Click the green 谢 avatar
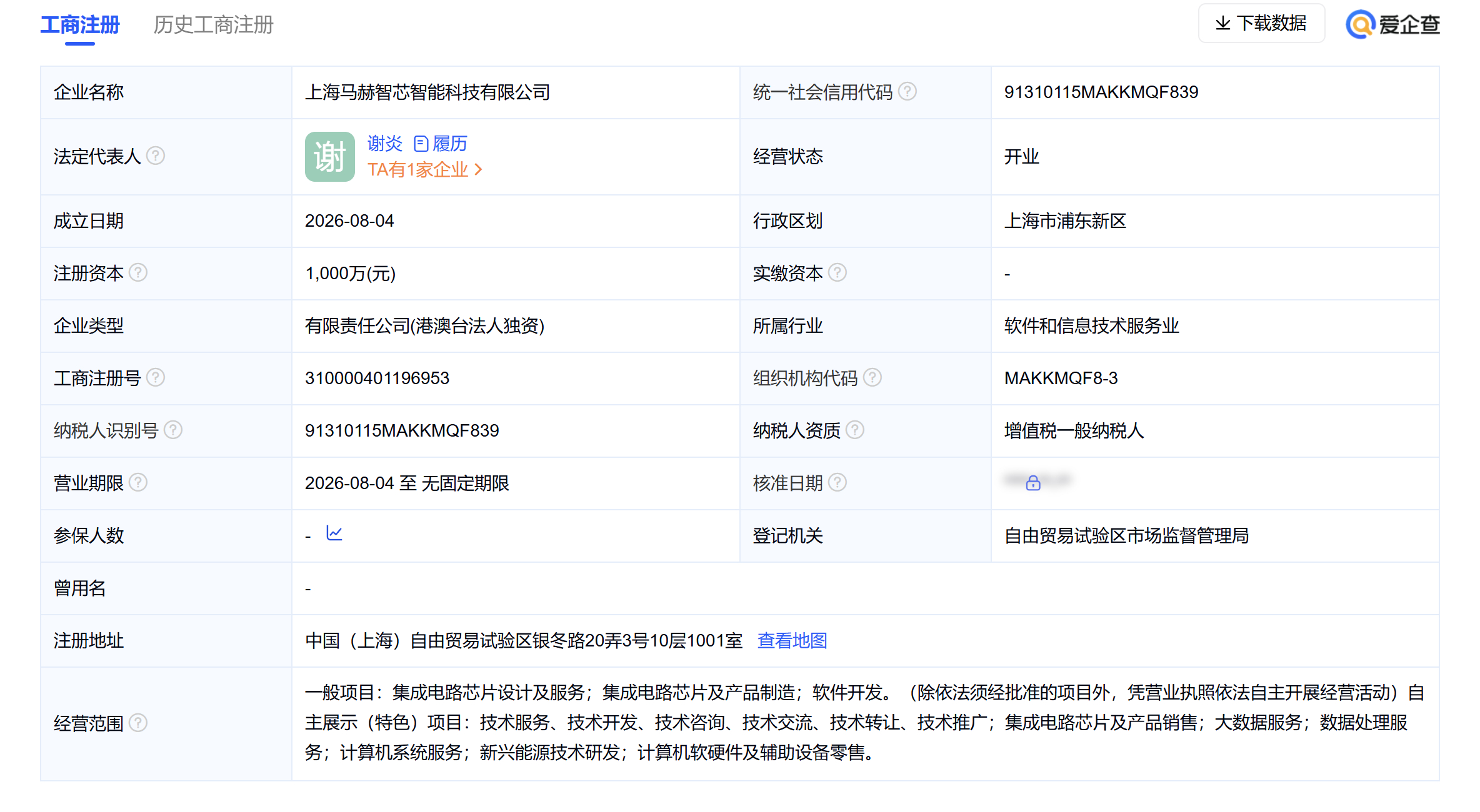The height and width of the screenshot is (812, 1480). (330, 157)
